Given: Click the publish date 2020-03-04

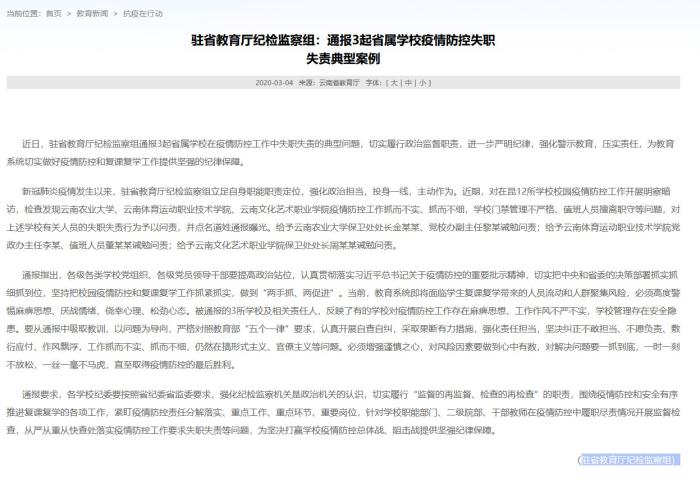Looking at the screenshot, I should coord(275,83).
